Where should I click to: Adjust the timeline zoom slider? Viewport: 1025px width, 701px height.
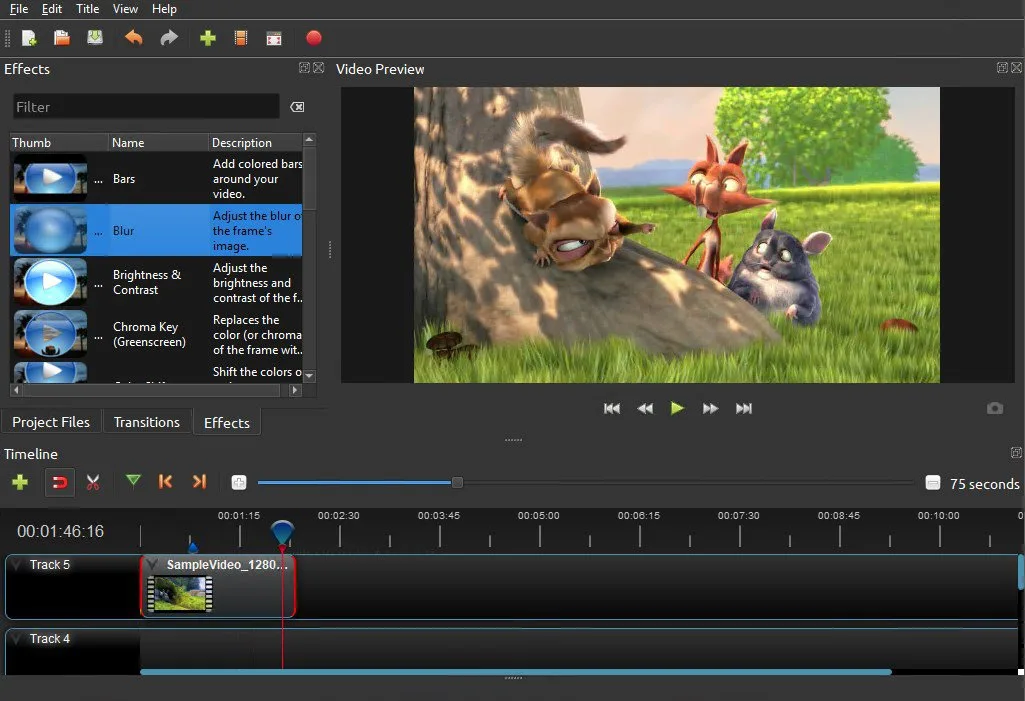point(457,482)
